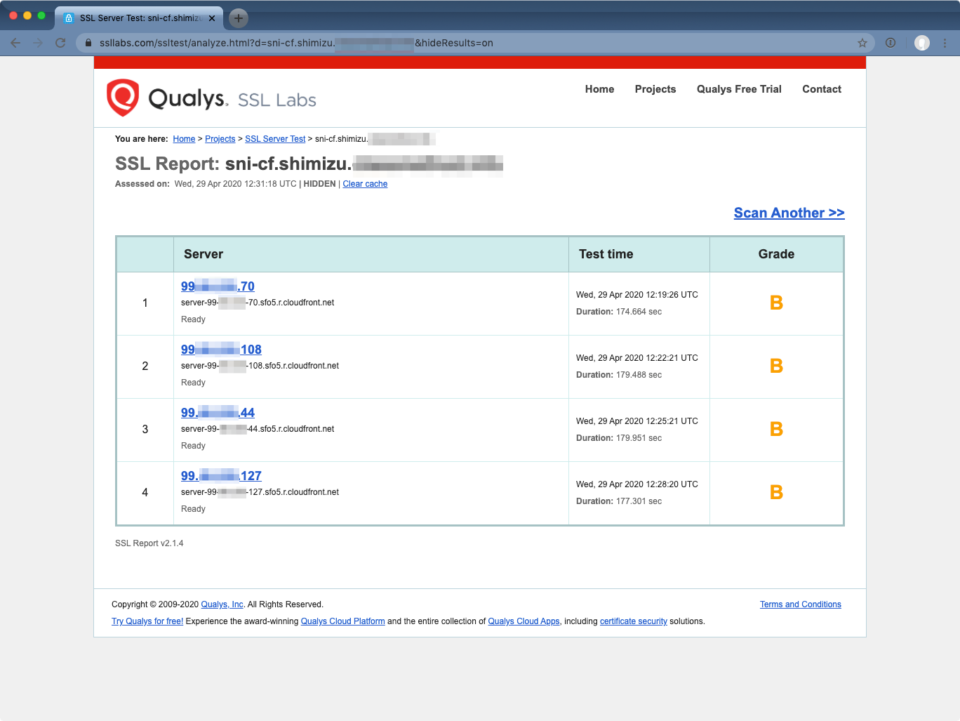Click the bookmark star icon
The height and width of the screenshot is (721, 960).
coord(862,43)
